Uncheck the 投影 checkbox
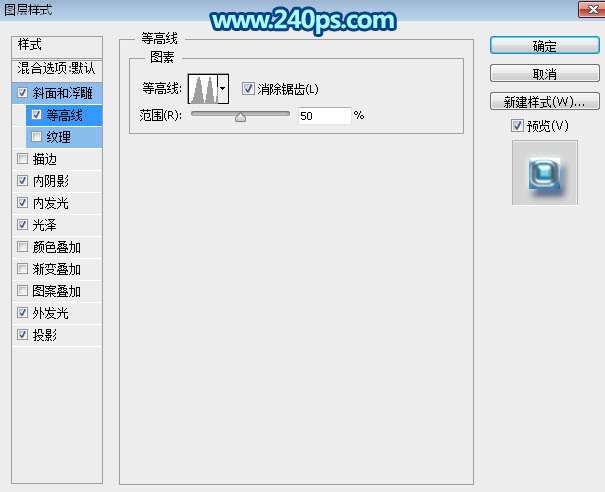The width and height of the screenshot is (605, 492). (x=22, y=334)
